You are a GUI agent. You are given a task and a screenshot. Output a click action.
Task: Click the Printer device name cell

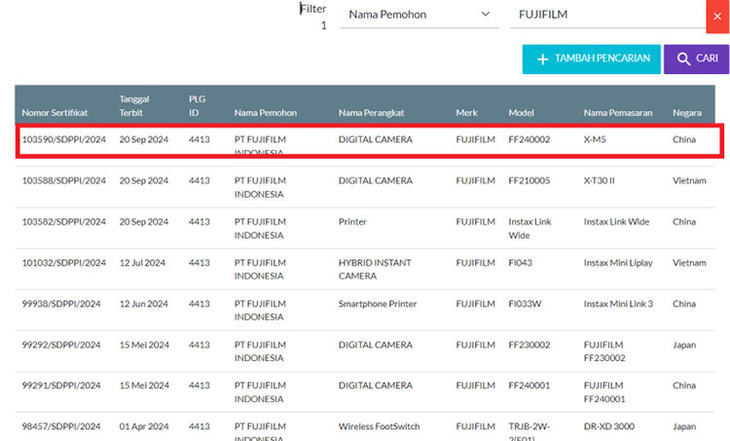point(352,222)
